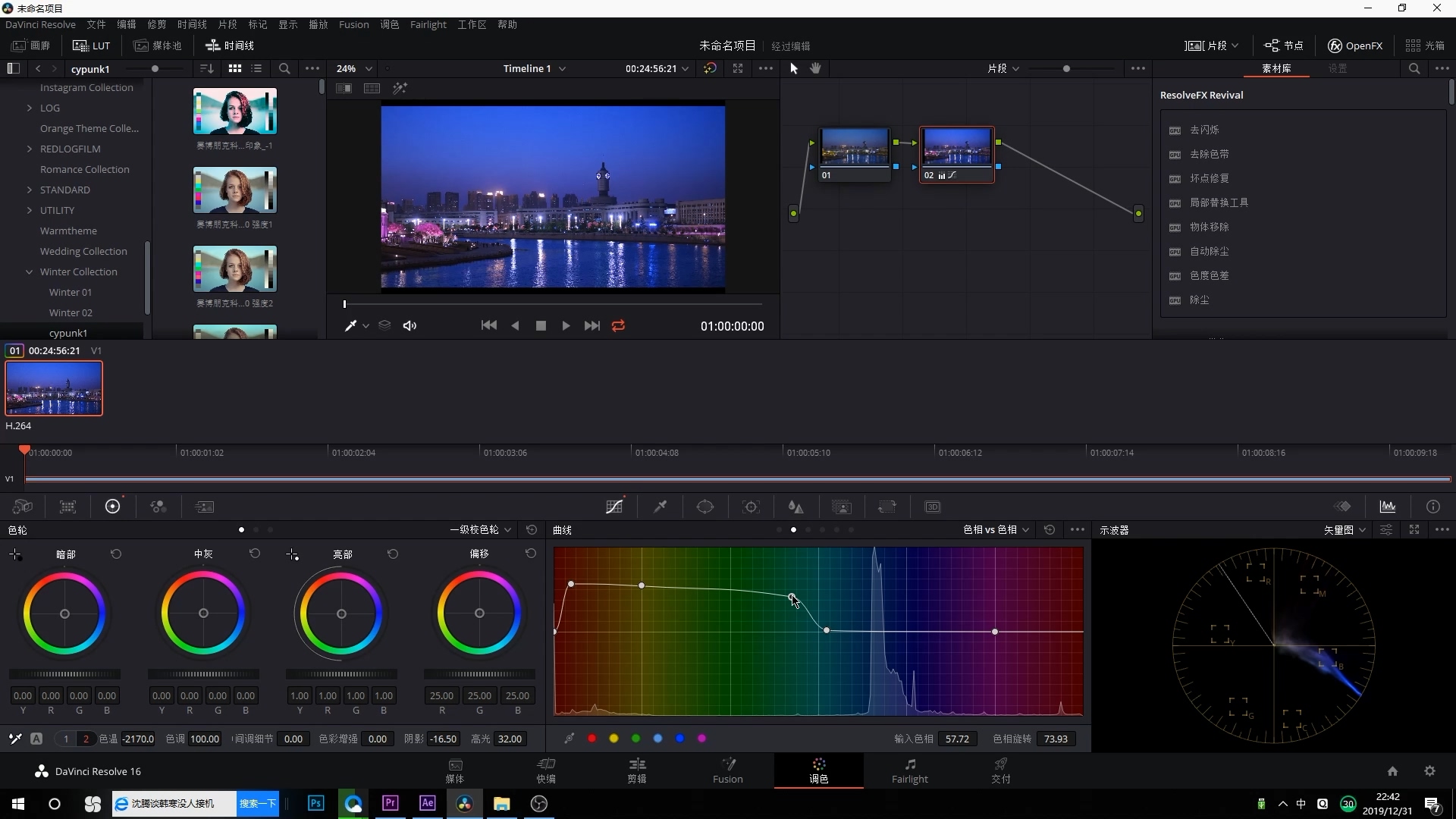
Task: Click the play button in the viewer
Action: (x=566, y=325)
